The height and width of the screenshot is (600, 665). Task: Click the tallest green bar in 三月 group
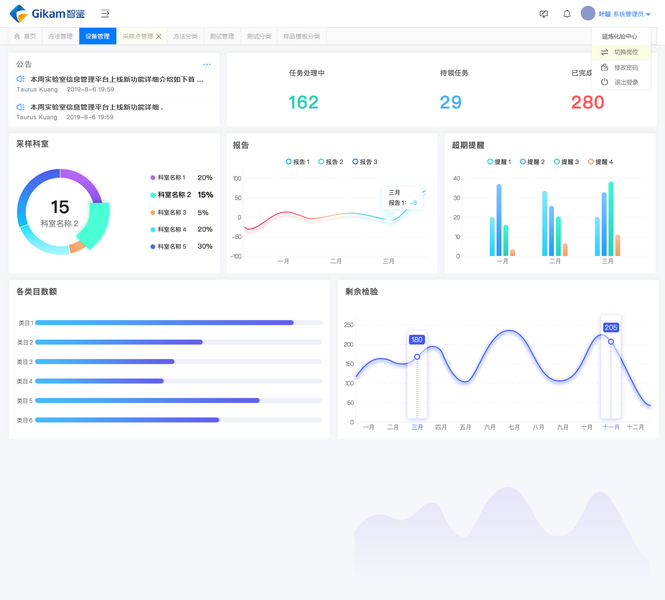click(611, 219)
